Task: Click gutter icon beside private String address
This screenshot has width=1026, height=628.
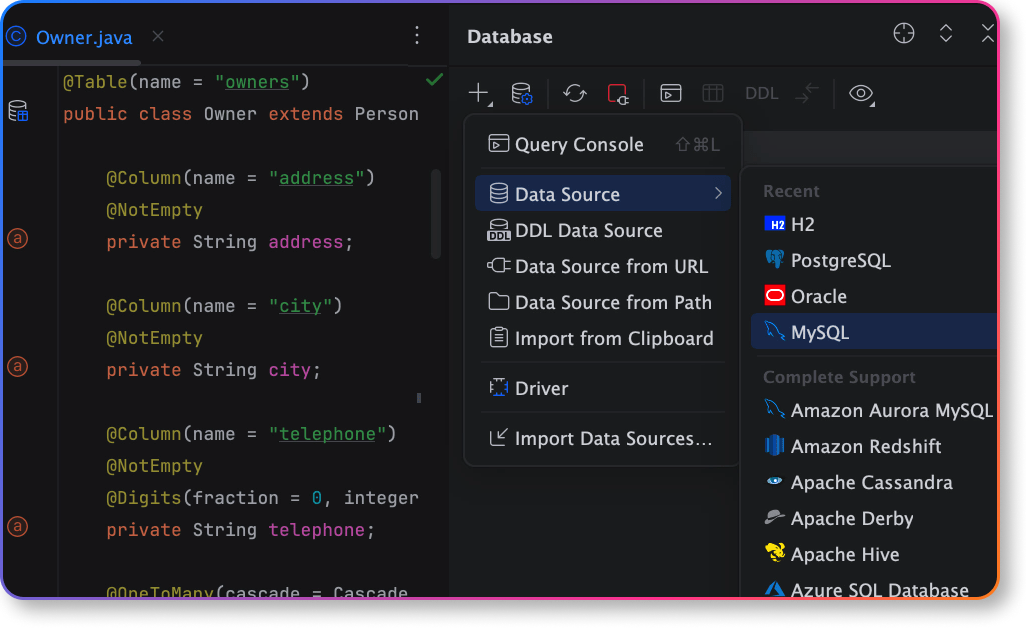Action: pyautogui.click(x=18, y=238)
